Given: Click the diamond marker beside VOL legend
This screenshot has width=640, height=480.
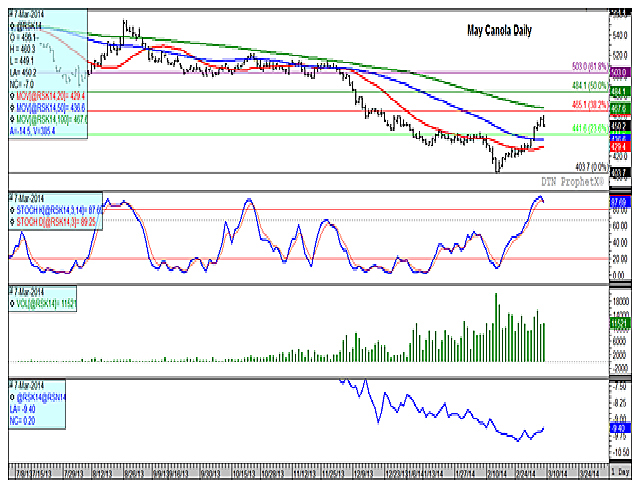Looking at the screenshot, I should click(12, 304).
